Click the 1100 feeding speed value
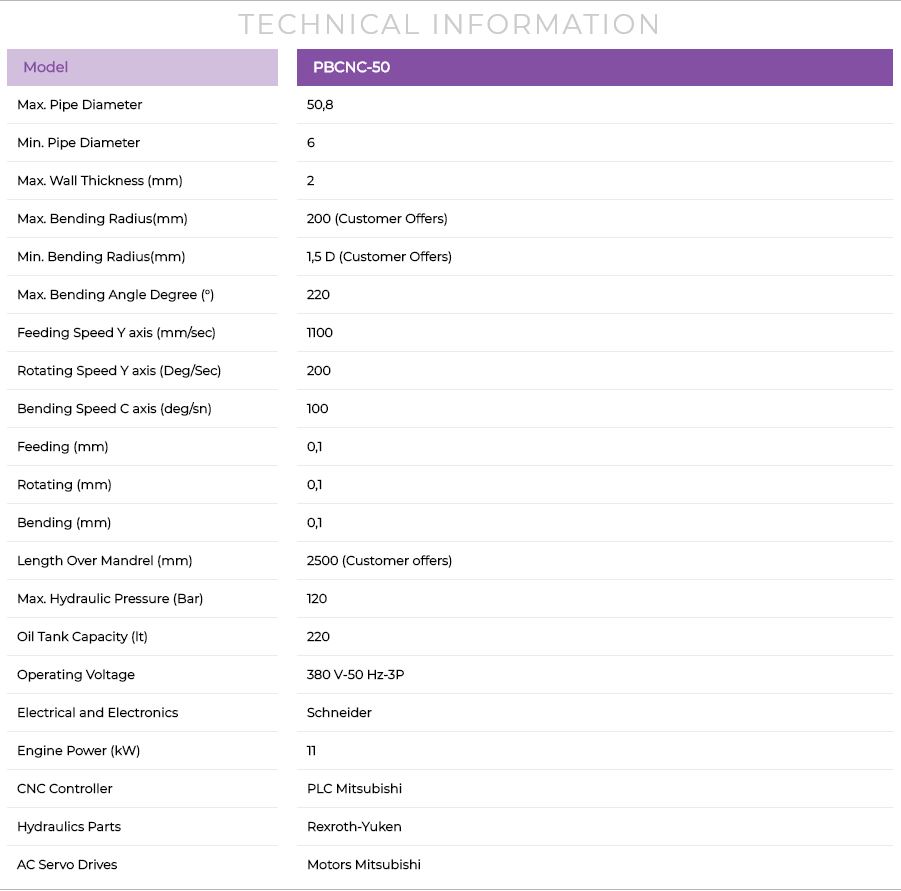Viewport: 901px width, 891px height. [x=319, y=332]
